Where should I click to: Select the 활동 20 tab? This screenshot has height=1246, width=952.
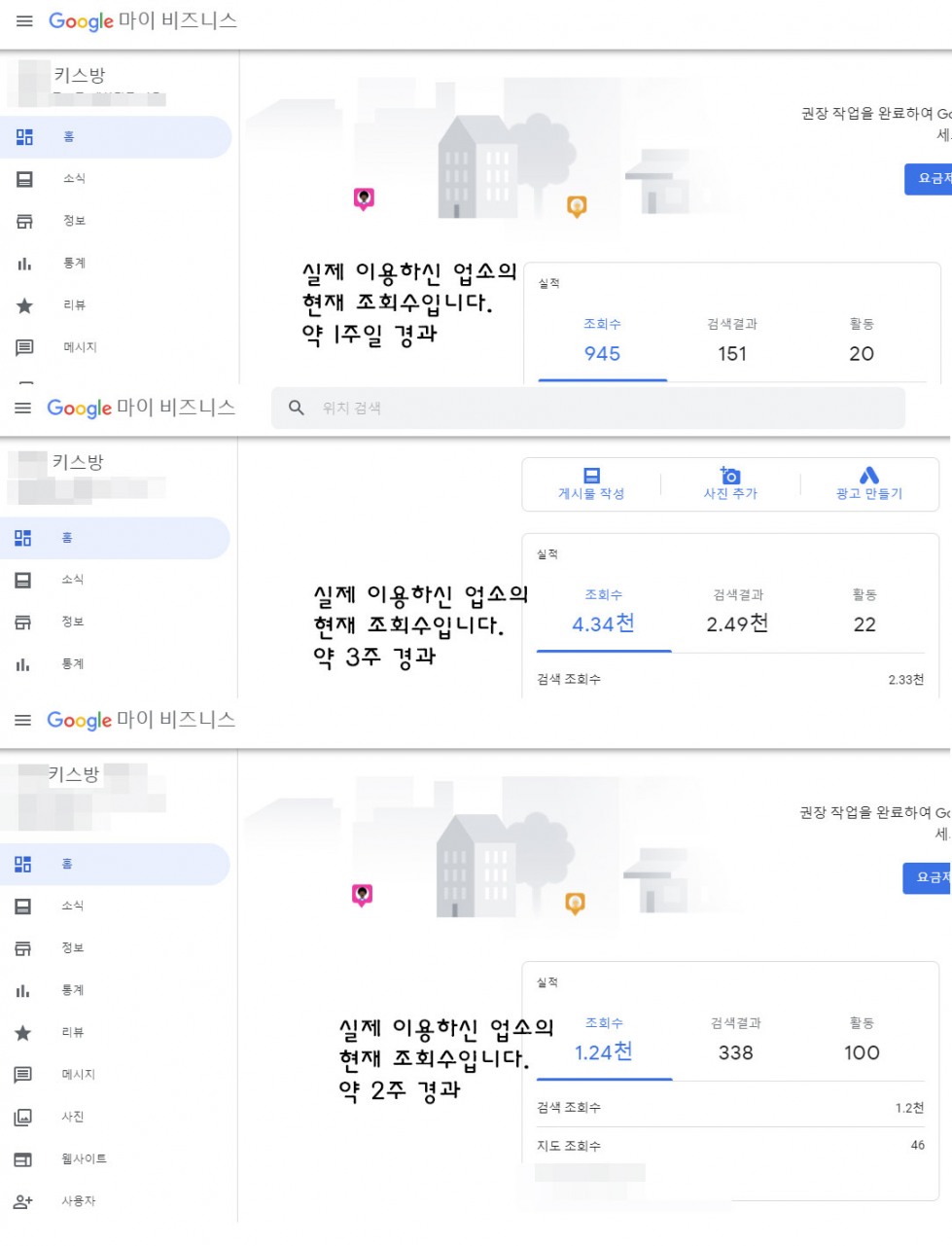click(x=862, y=340)
